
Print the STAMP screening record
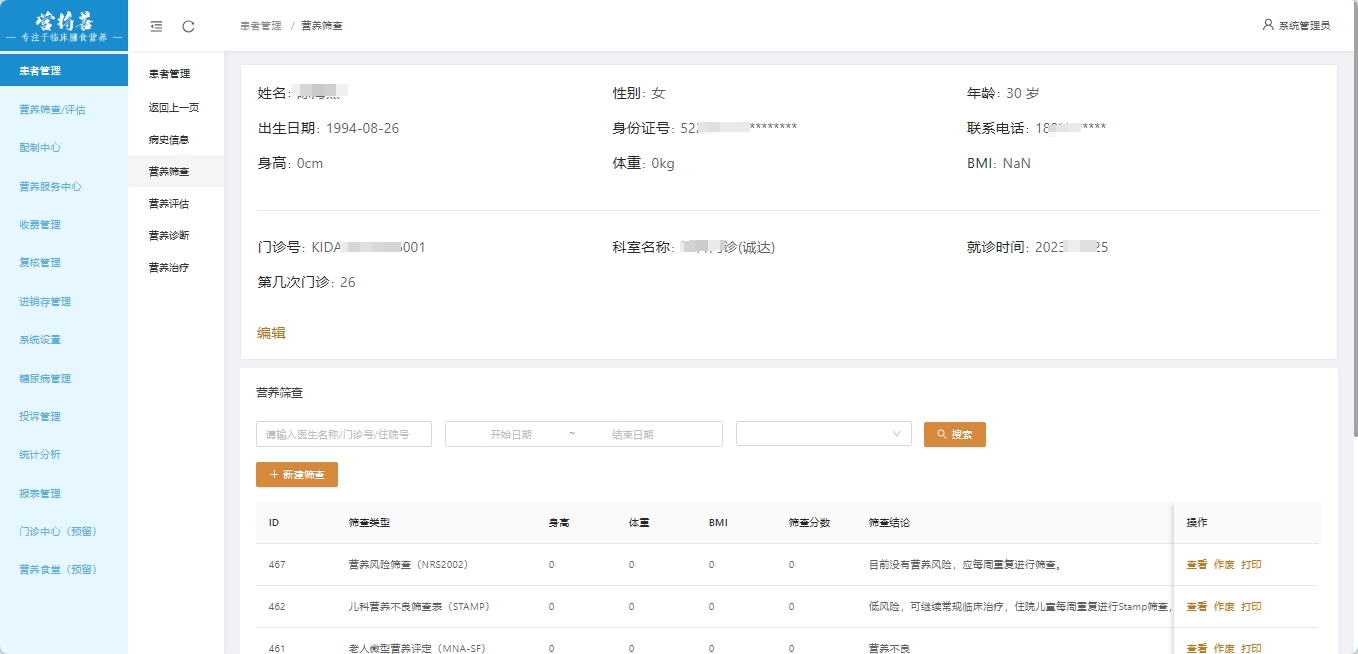point(1251,607)
